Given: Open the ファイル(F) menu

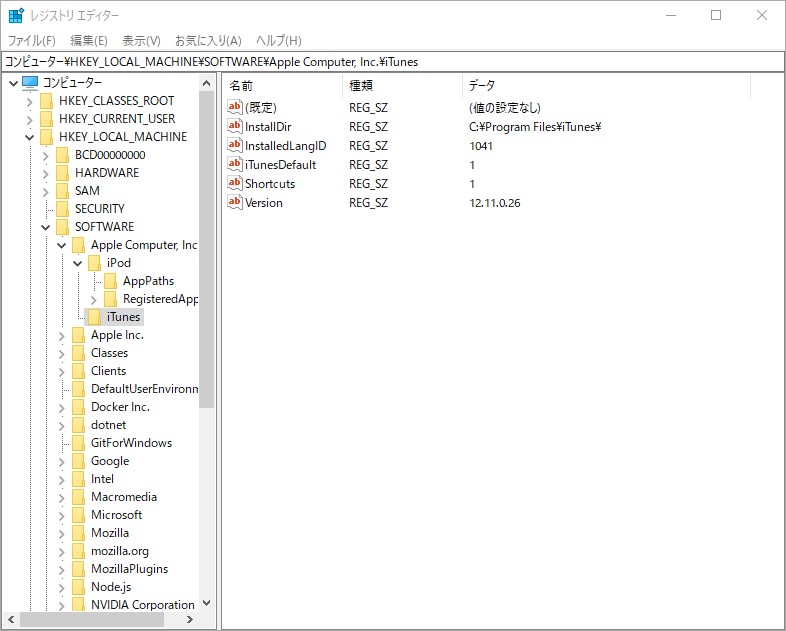Looking at the screenshot, I should 32,41.
